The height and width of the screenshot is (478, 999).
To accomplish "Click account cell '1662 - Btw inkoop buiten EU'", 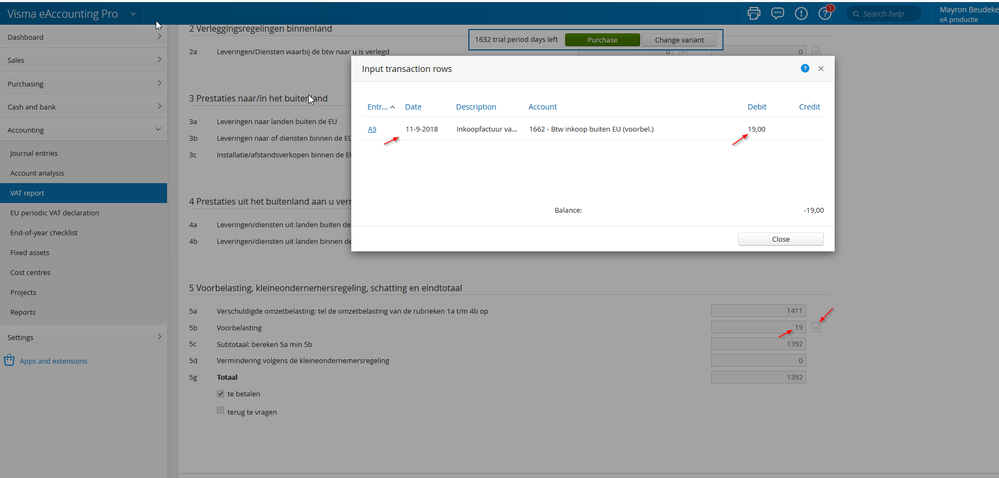I will [x=592, y=129].
